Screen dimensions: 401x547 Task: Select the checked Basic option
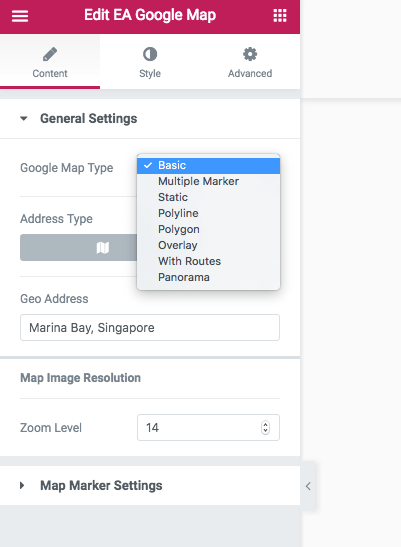click(x=208, y=165)
